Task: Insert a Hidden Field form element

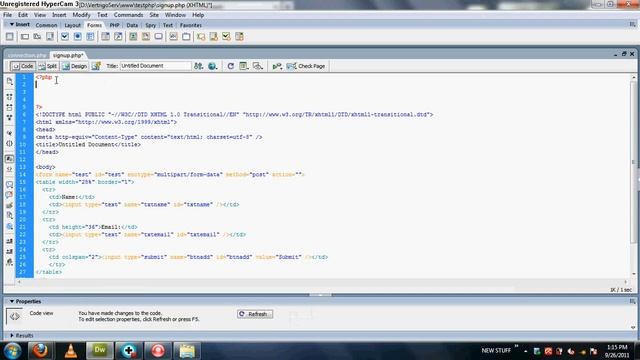Action: [37, 37]
